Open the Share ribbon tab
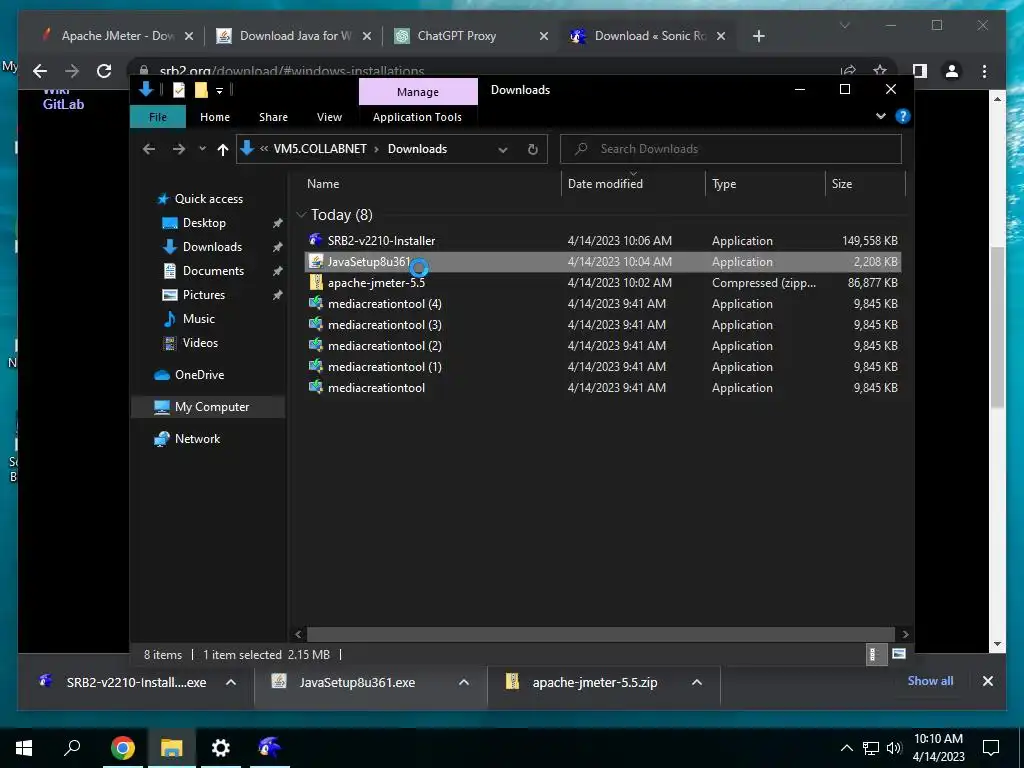1024x768 pixels. [x=273, y=117]
